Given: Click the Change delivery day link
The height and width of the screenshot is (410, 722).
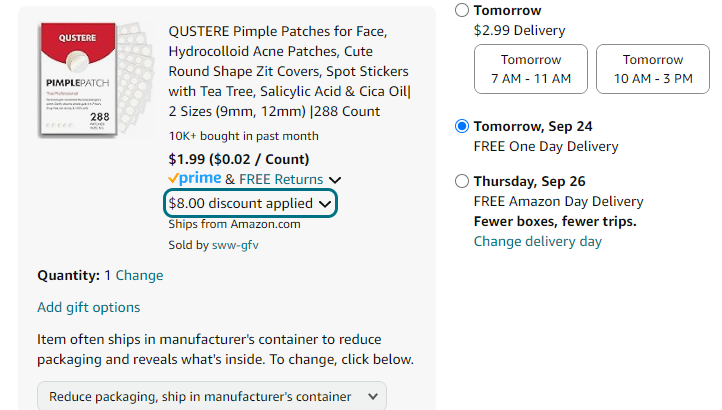Looking at the screenshot, I should pos(538,241).
